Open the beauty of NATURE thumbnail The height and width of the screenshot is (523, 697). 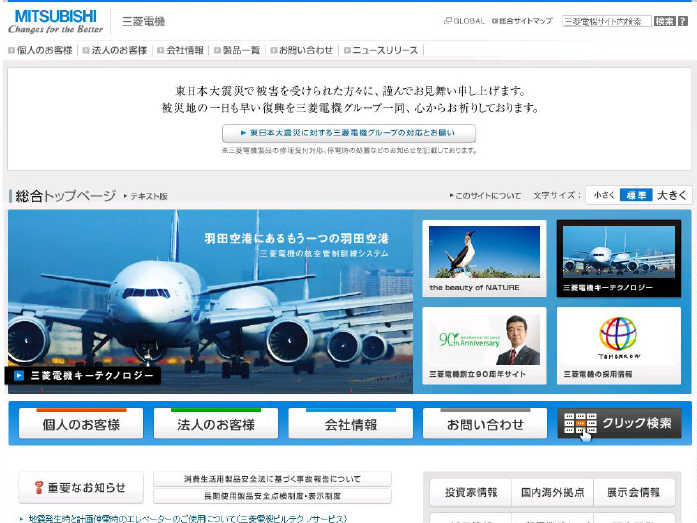(x=485, y=258)
